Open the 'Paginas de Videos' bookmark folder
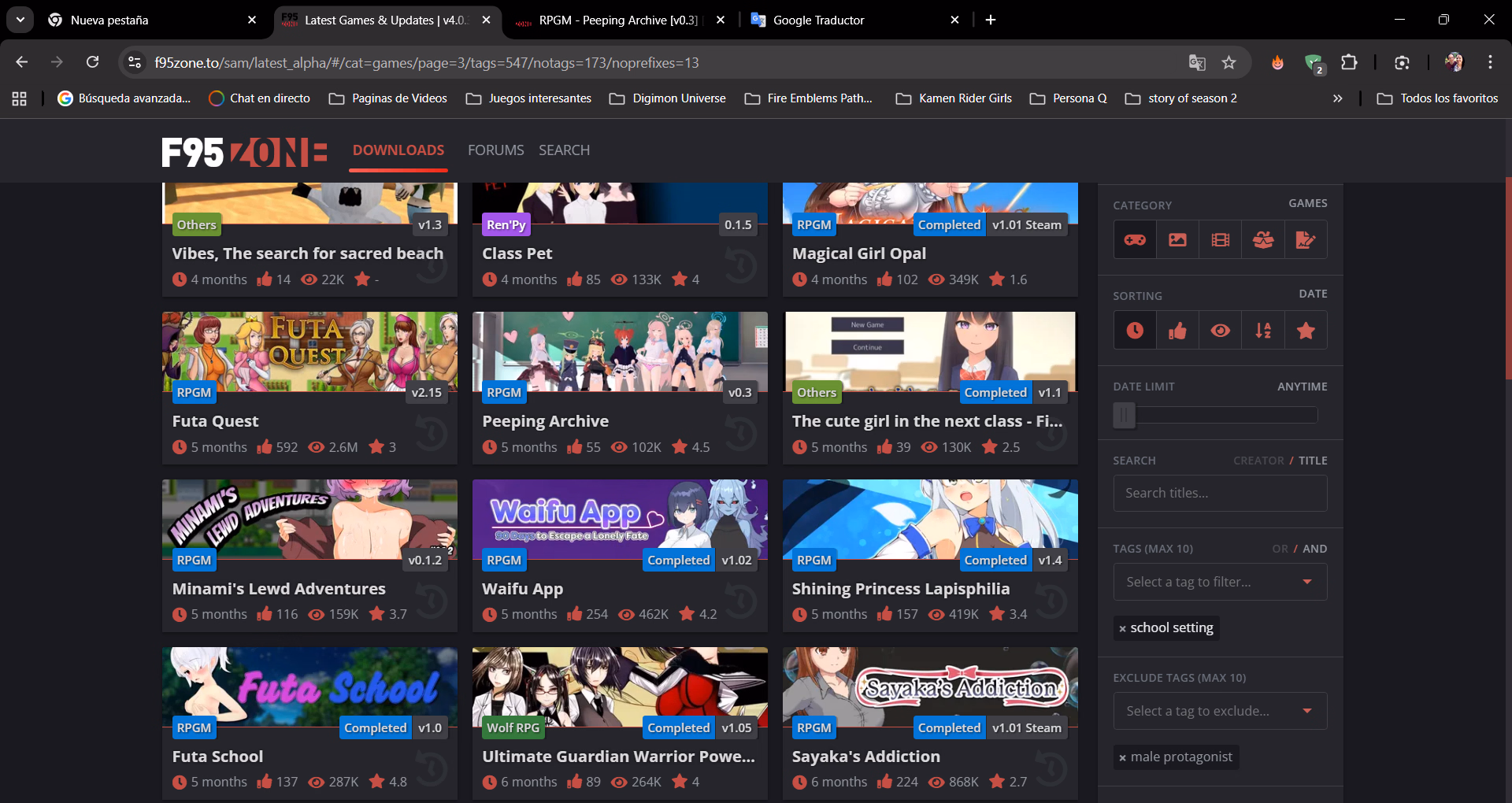The image size is (1512, 803). (387, 98)
